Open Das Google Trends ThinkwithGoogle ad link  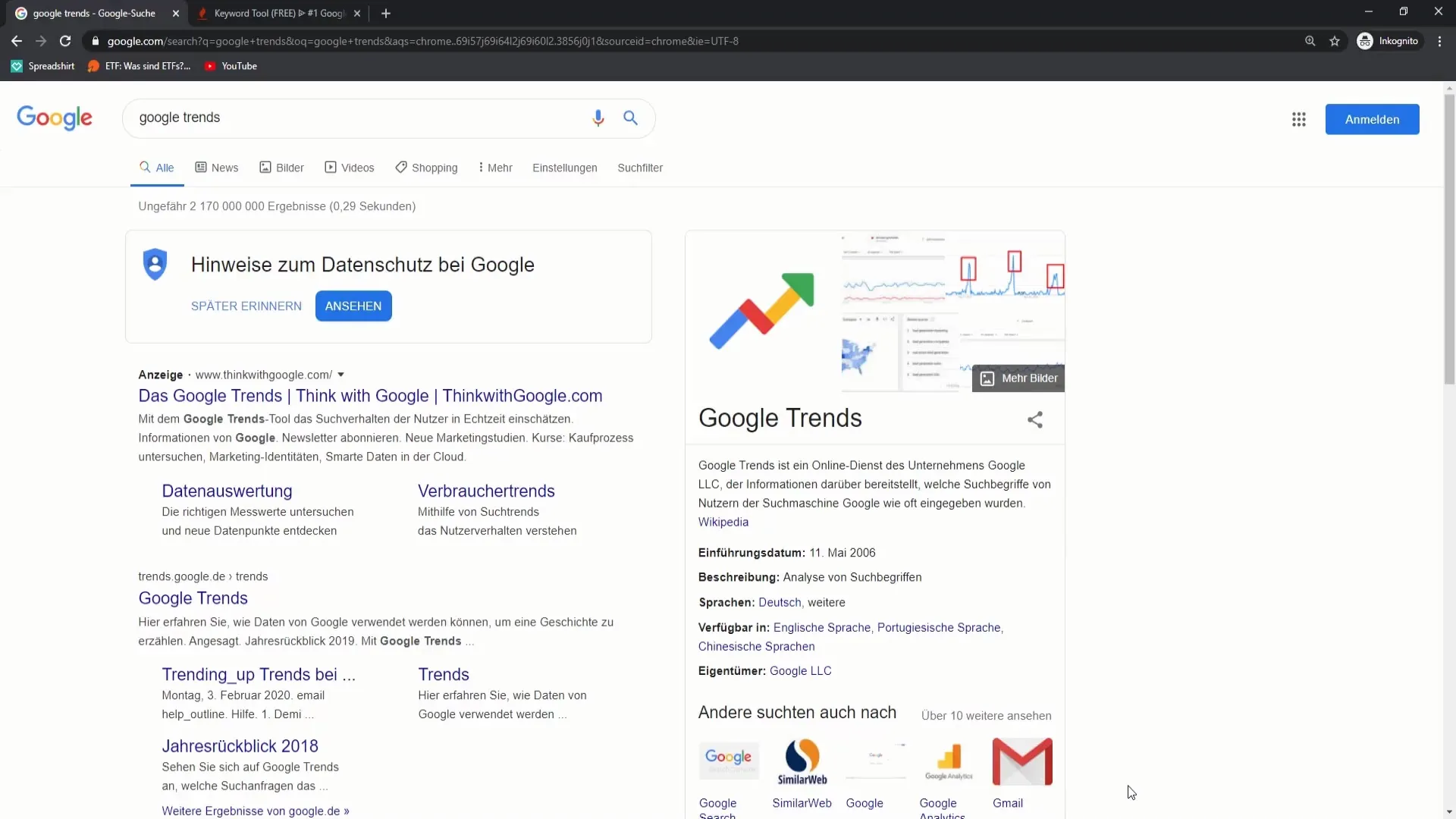coord(370,396)
